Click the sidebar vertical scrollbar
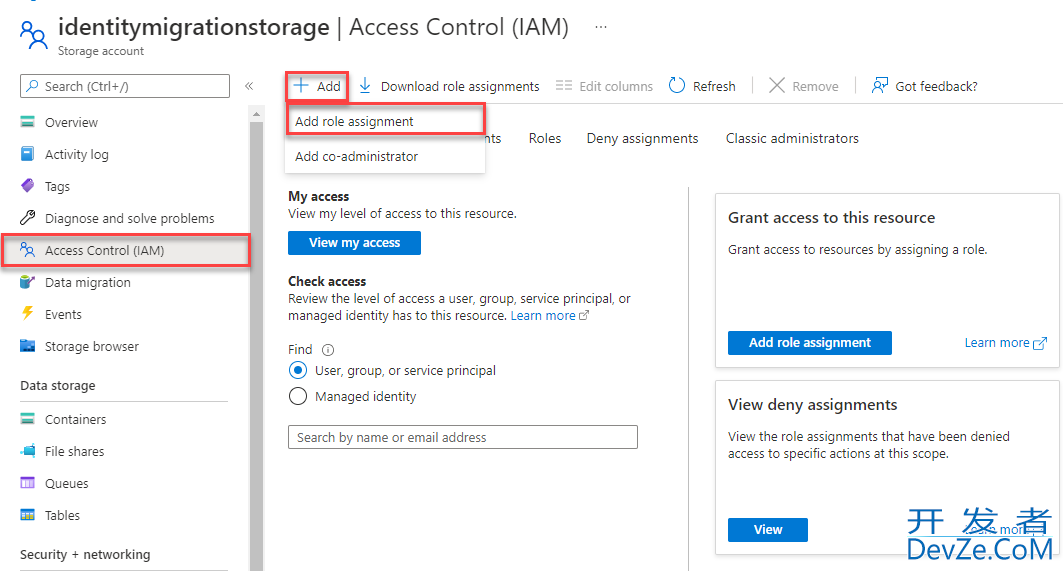This screenshot has width=1063, height=571. pyautogui.click(x=256, y=339)
